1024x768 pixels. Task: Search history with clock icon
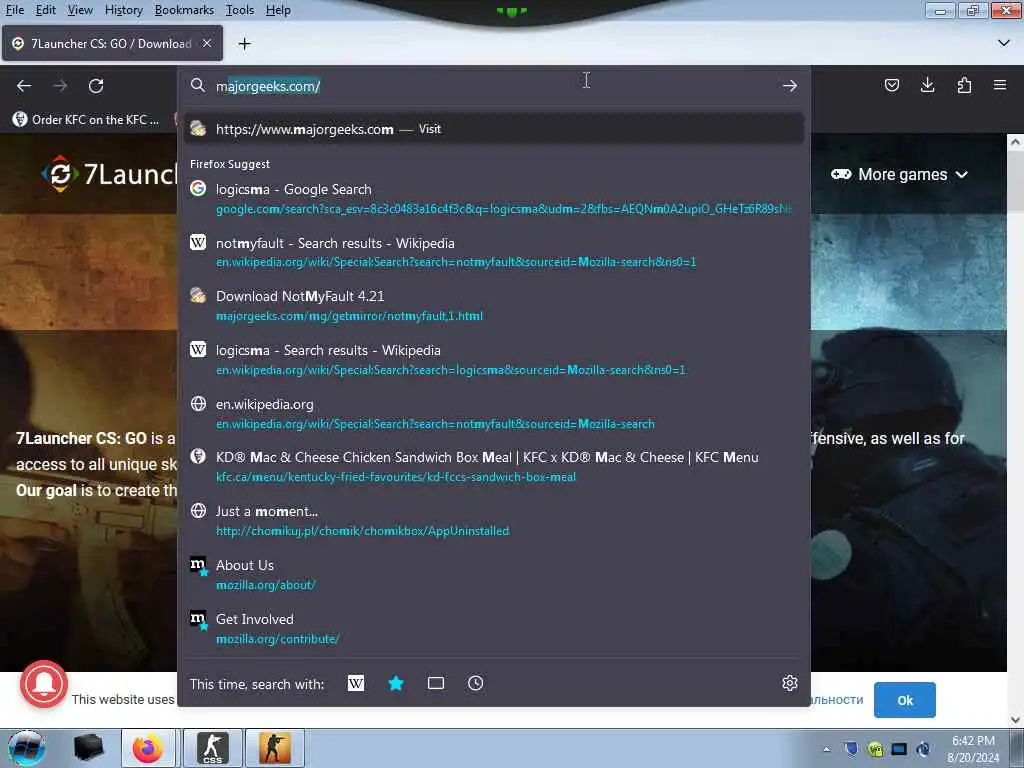click(x=475, y=683)
